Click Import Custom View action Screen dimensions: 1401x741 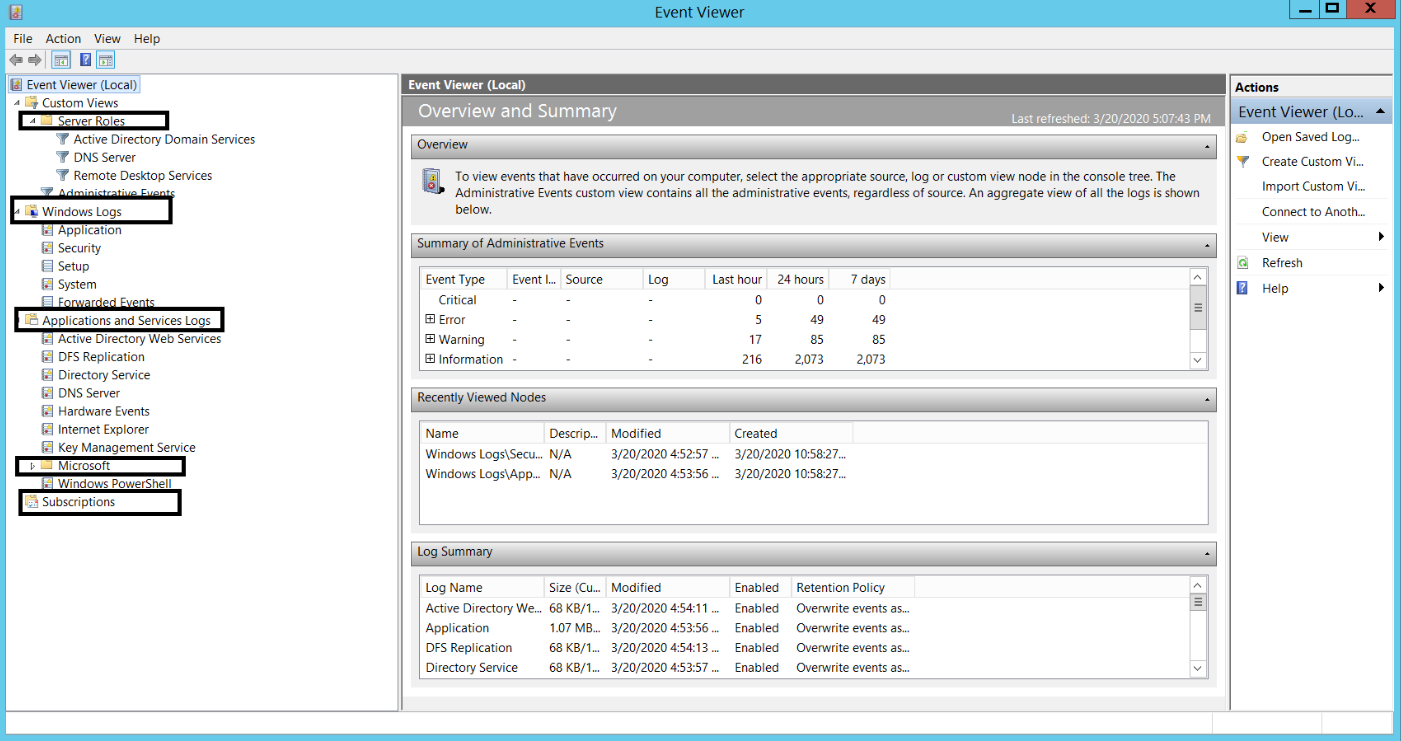[x=1311, y=186]
